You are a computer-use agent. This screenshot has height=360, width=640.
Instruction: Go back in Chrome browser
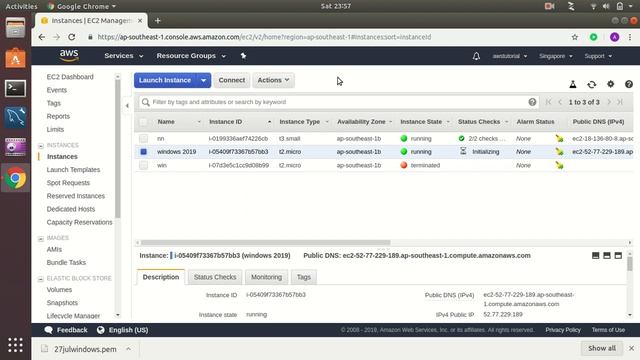42,37
